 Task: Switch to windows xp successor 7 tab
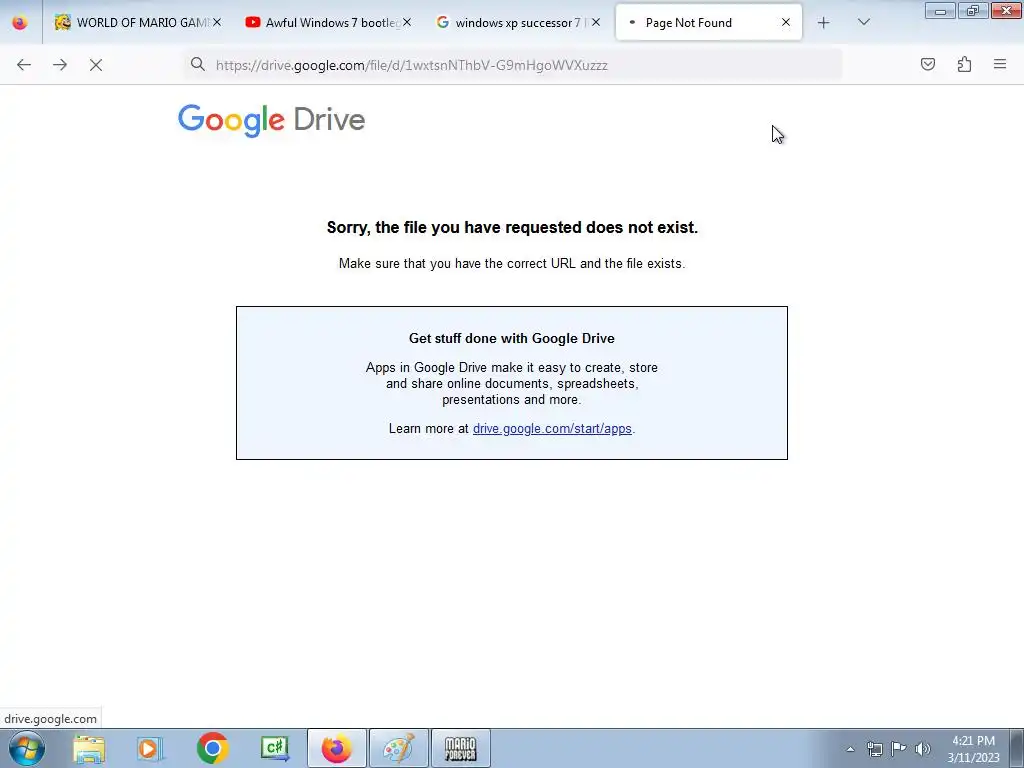(519, 22)
